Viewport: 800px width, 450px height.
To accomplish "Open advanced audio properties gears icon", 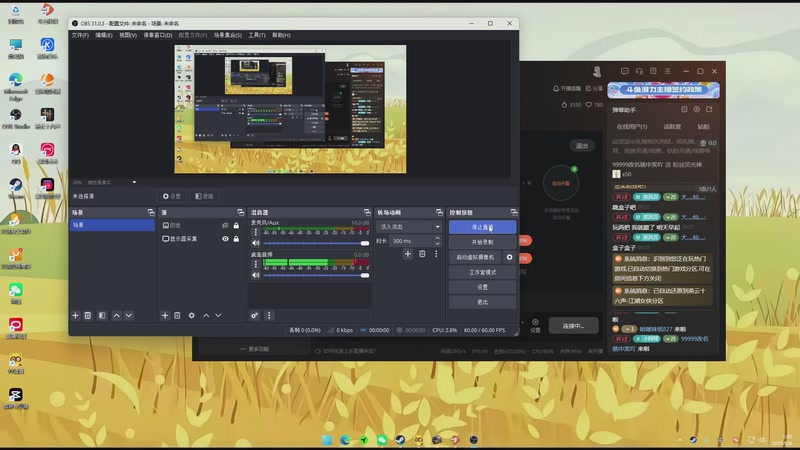I will click(255, 316).
